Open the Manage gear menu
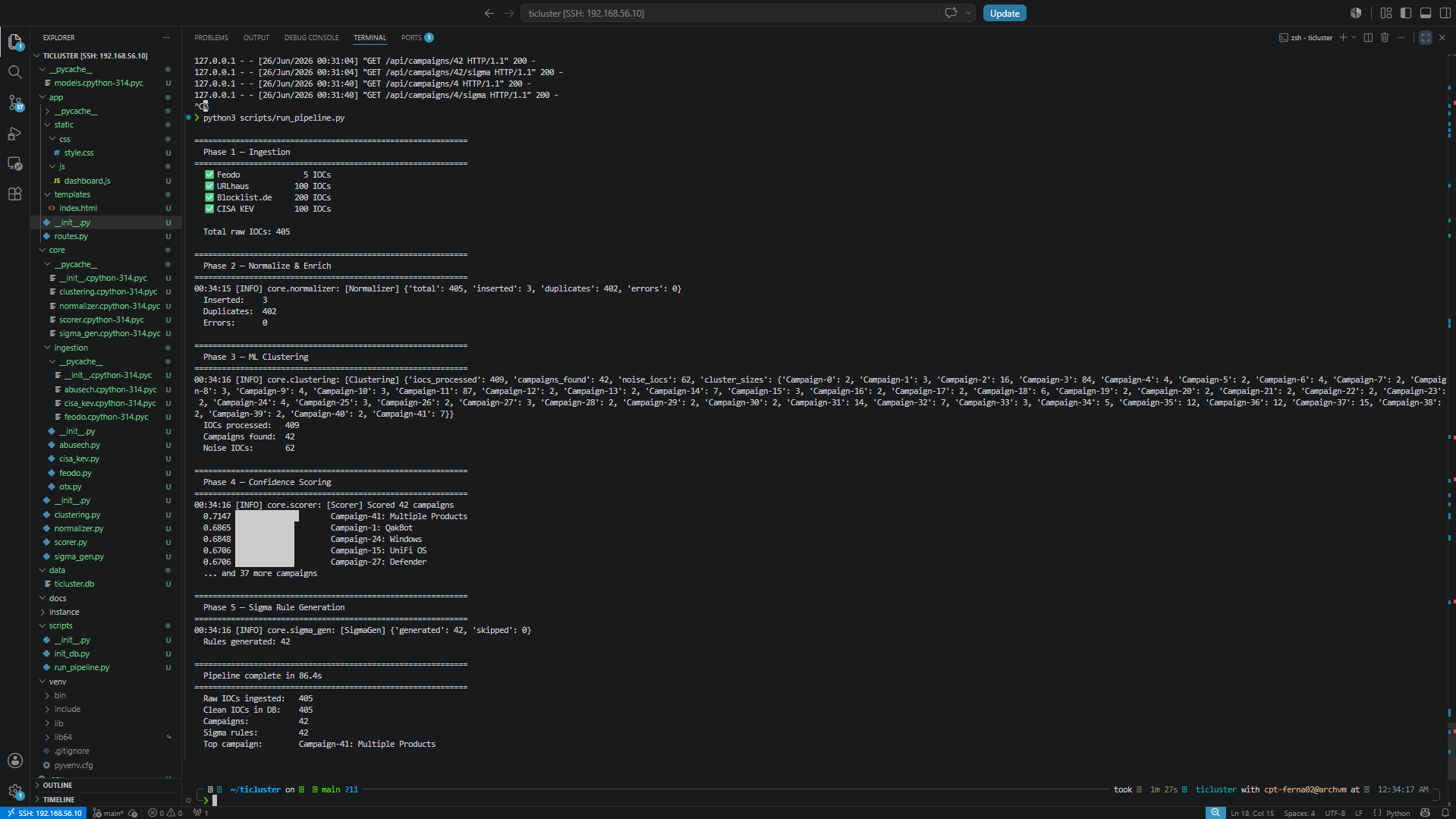Image resolution: width=1456 pixels, height=819 pixels. 15,792
